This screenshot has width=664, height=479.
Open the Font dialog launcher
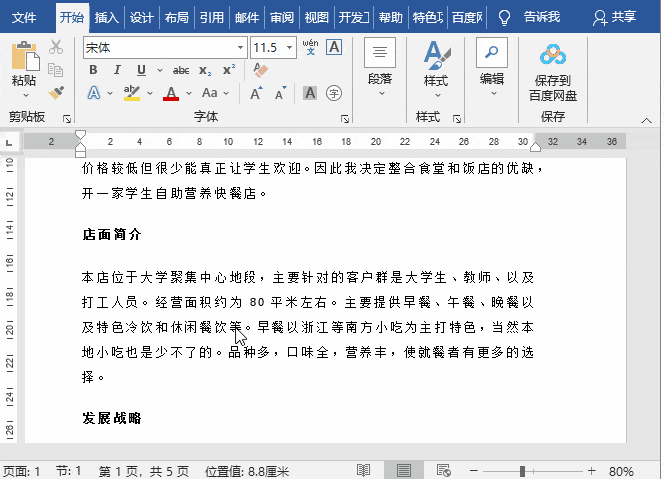pos(345,119)
